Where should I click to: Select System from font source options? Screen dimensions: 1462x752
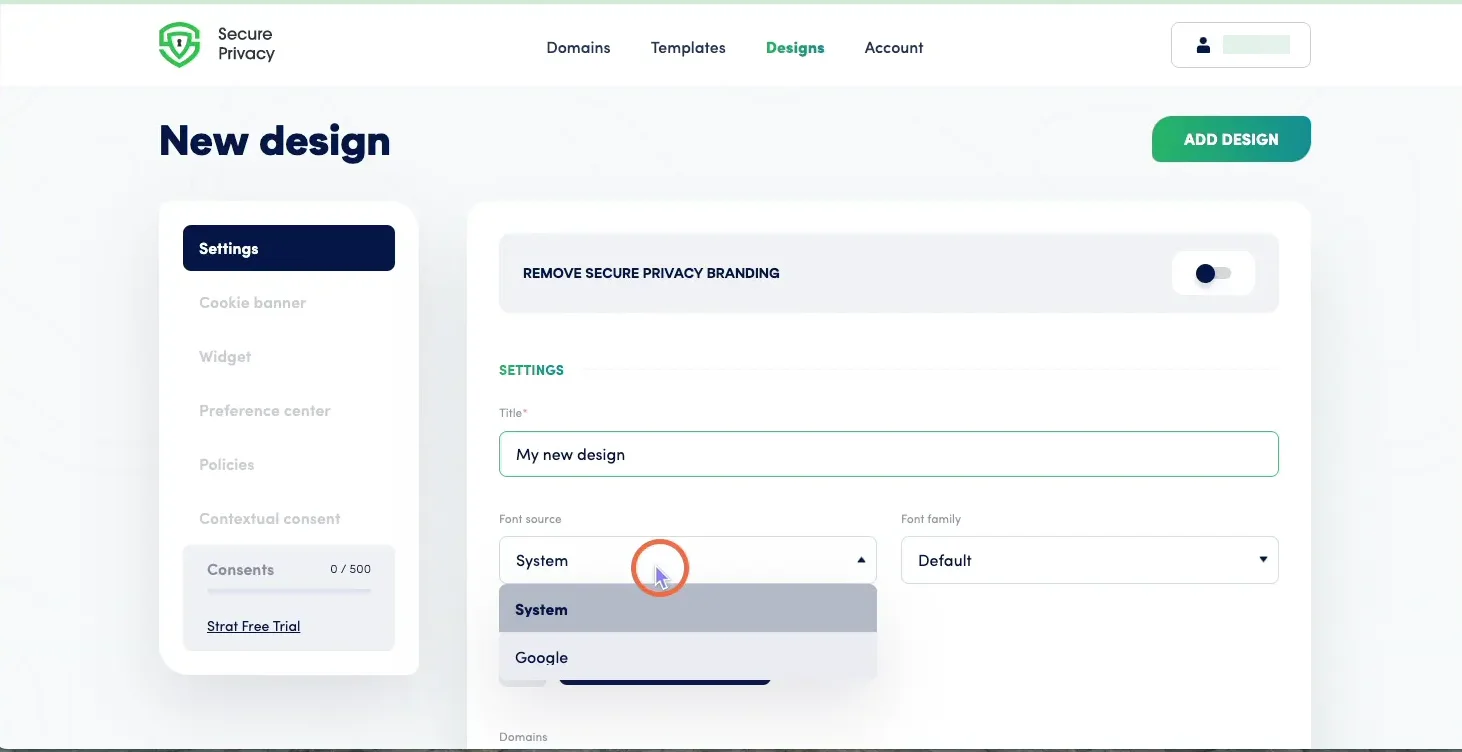pyautogui.click(x=541, y=609)
